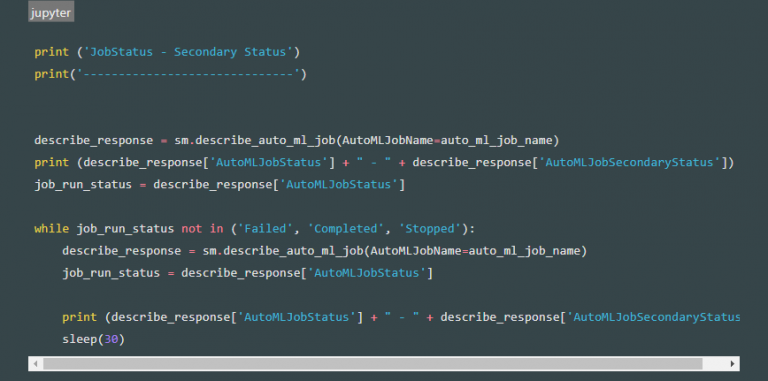Click the scrollbar left arrow
Viewport: 768px width, 381px height.
pyautogui.click(x=35, y=364)
